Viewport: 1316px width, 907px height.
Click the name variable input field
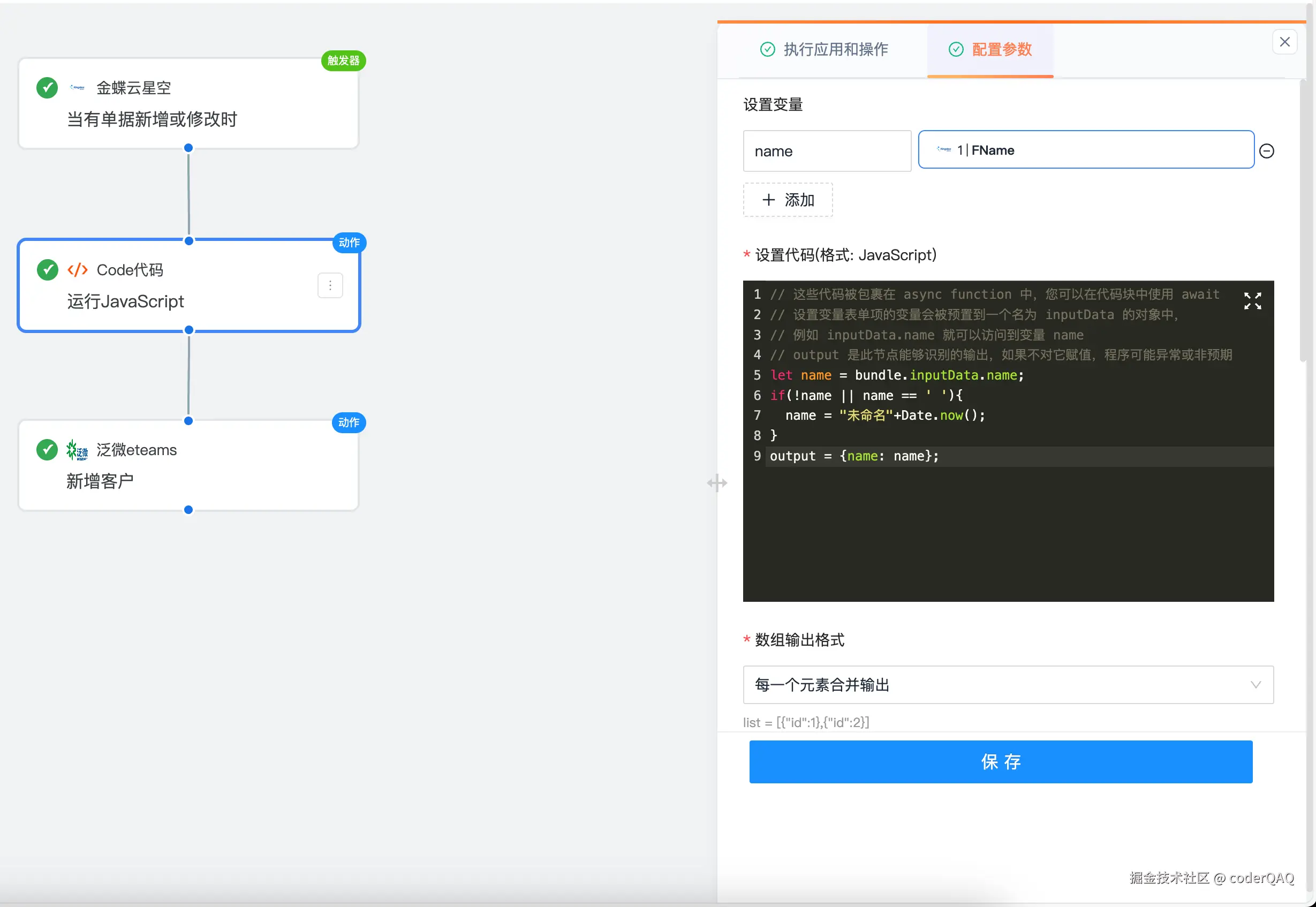[827, 151]
